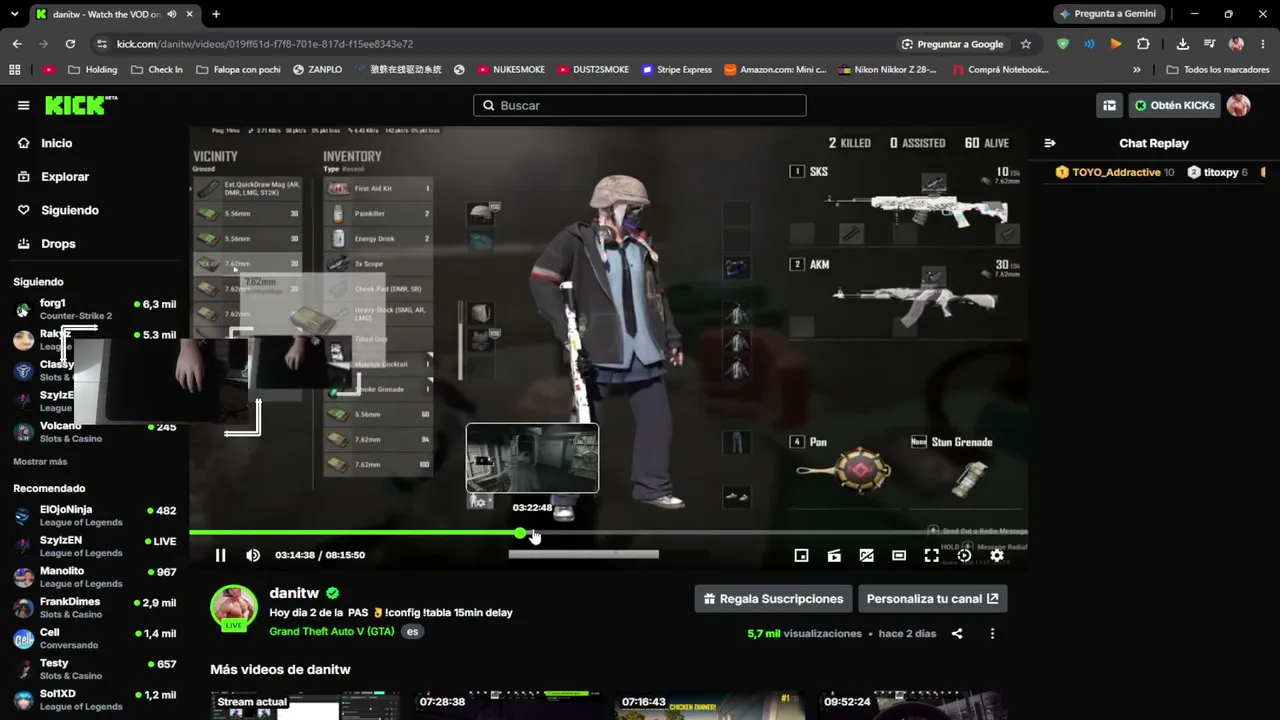This screenshot has width=1280, height=720.
Task: Open the Kick user profile avatar menu
Action: [x=1239, y=105]
